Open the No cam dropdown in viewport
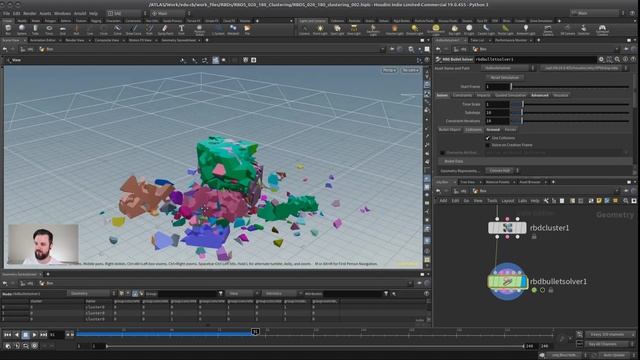Screen dimensions: 640x360 pos(410,70)
